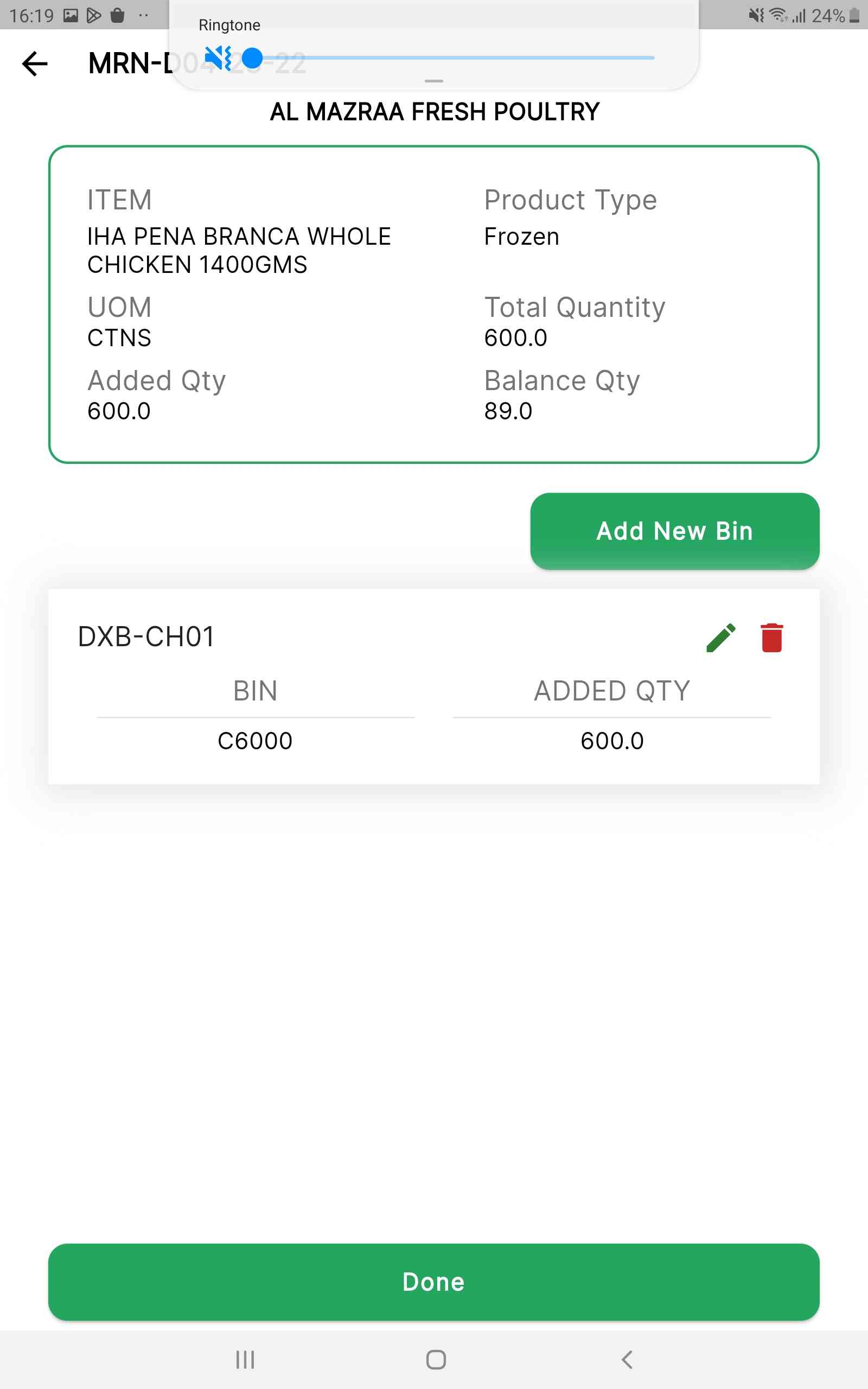Tap the IHA PENA BRANCA item name

pos(239,250)
